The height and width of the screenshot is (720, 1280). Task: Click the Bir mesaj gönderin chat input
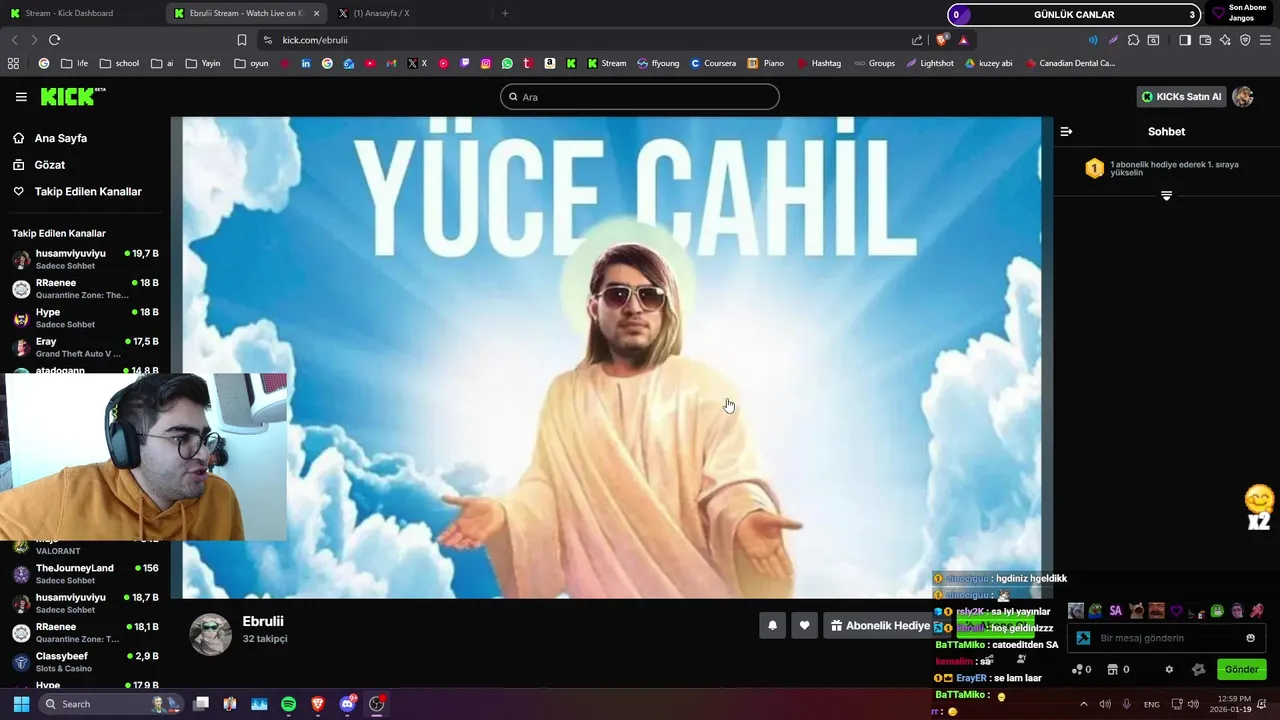coord(1167,638)
